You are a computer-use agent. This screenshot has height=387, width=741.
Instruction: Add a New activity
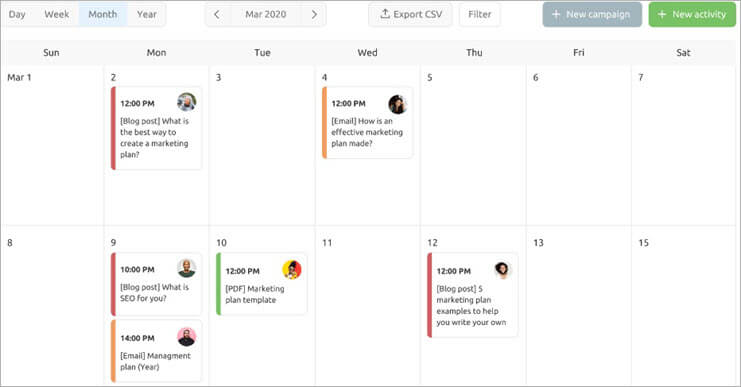[692, 15]
